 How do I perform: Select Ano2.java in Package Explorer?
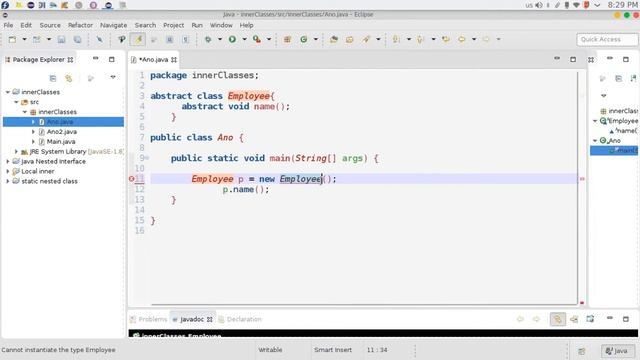(x=62, y=131)
